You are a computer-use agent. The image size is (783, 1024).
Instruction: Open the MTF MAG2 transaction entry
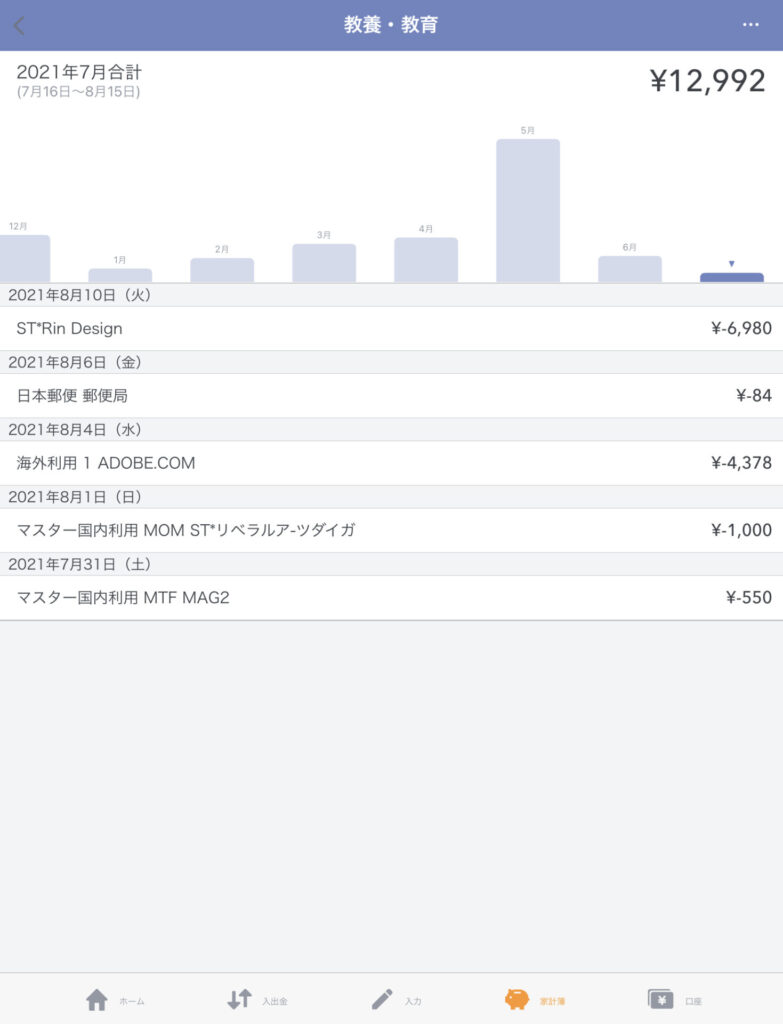click(391, 598)
